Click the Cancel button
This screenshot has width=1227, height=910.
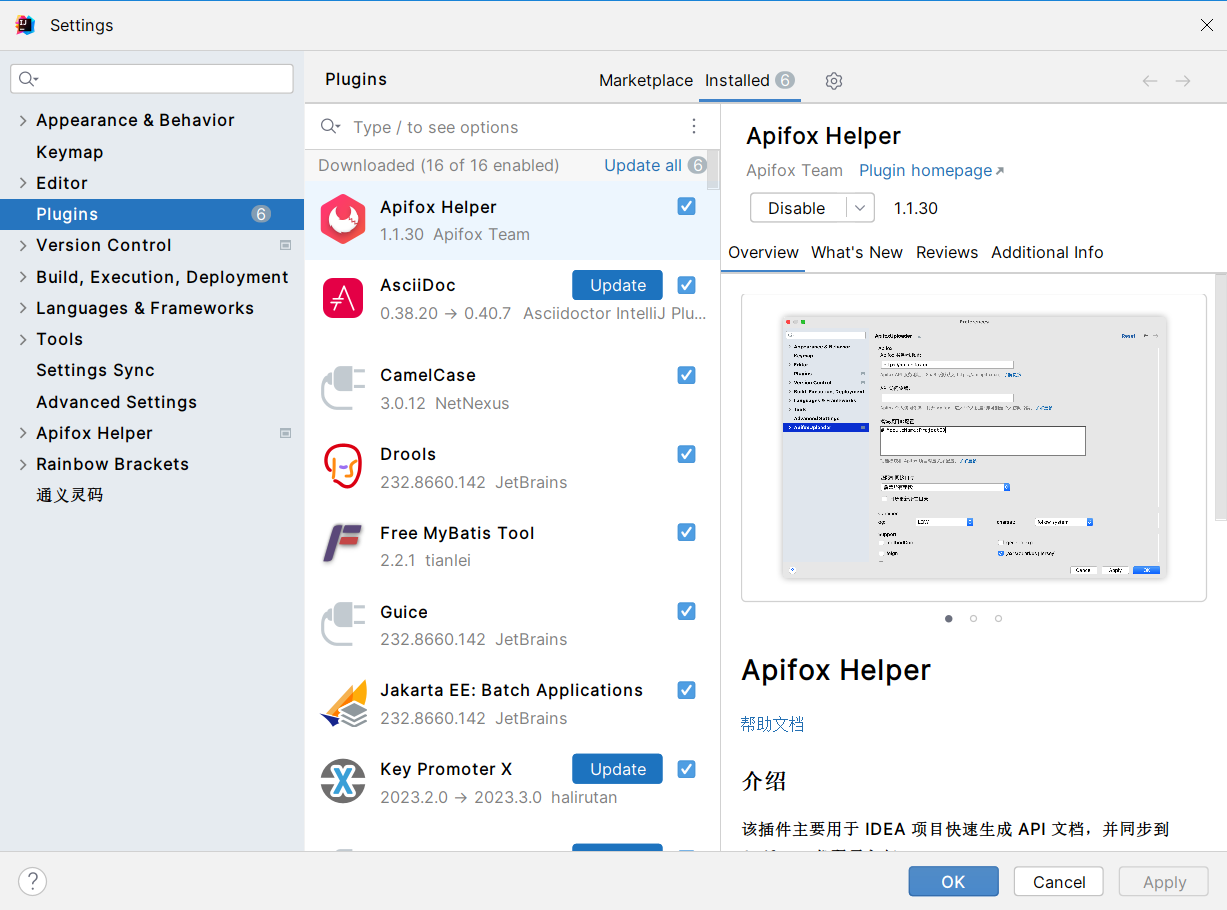click(x=1059, y=881)
